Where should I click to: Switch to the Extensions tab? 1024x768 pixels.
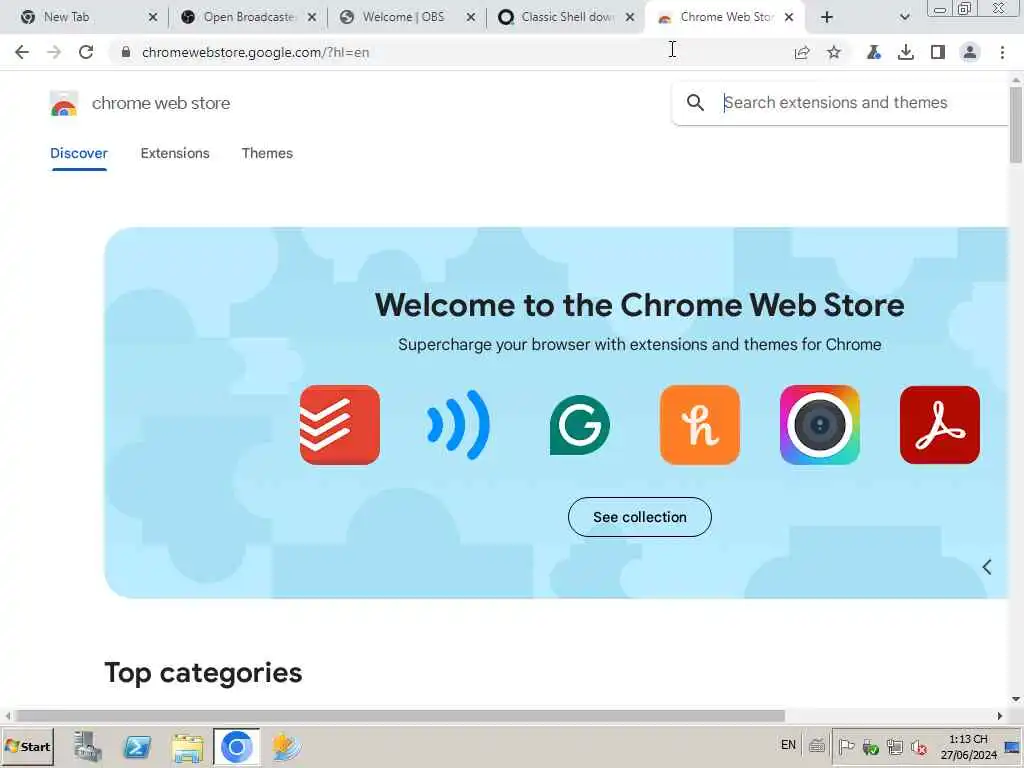[175, 153]
